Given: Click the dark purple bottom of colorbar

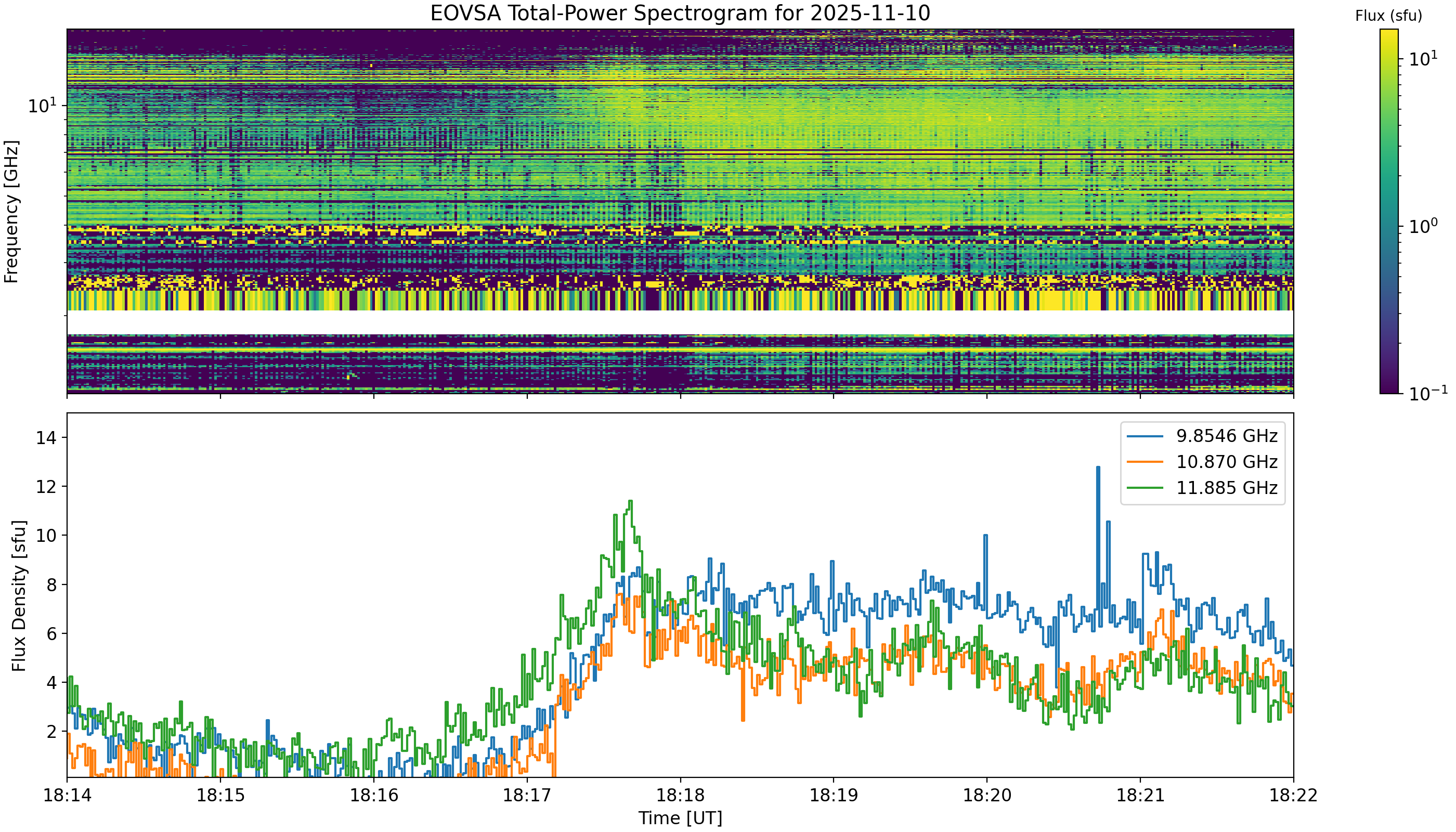Looking at the screenshot, I should click(1389, 387).
